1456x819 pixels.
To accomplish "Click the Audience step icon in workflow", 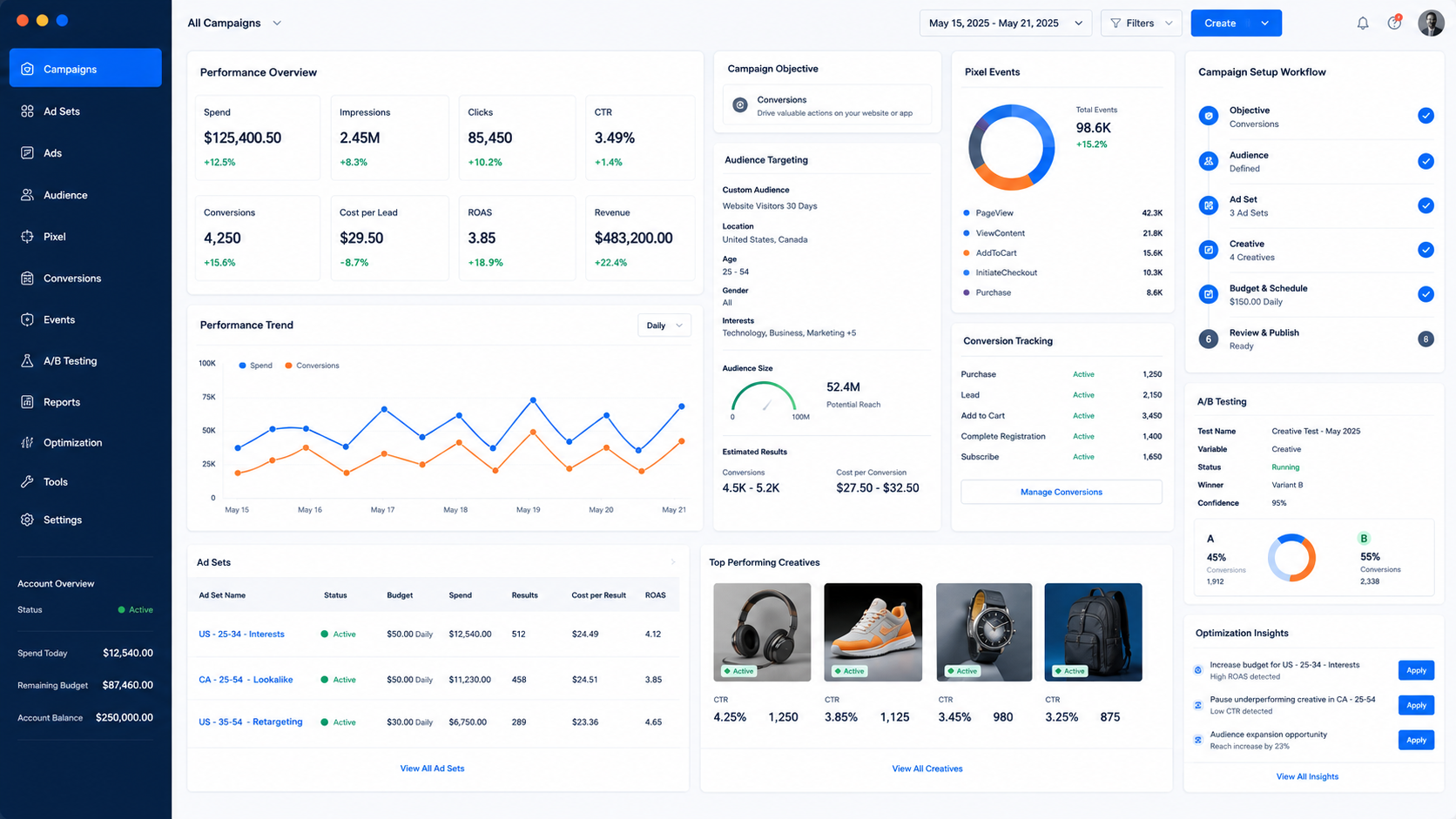I will pyautogui.click(x=1208, y=161).
